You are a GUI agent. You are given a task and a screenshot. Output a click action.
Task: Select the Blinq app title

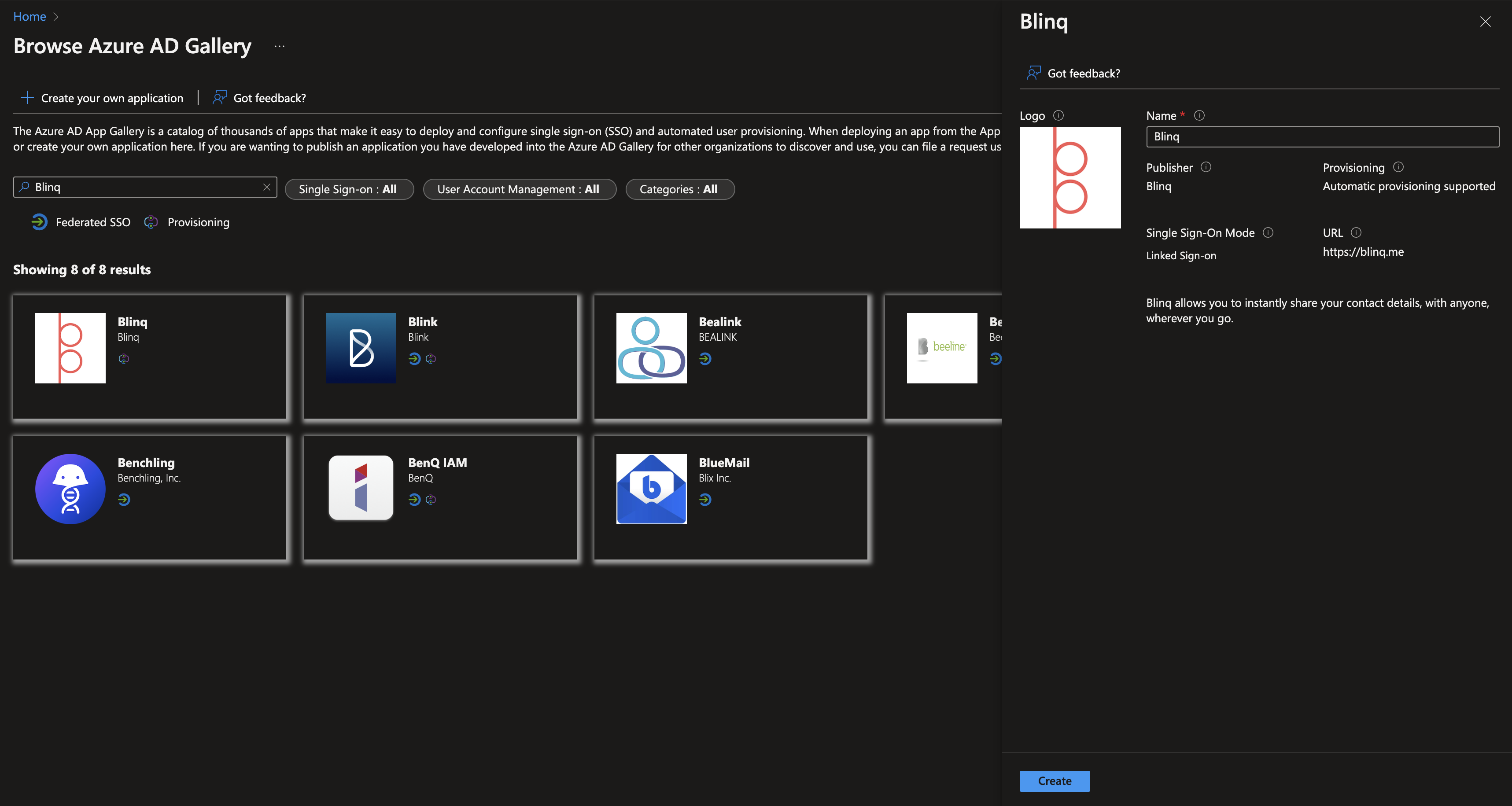pos(132,321)
